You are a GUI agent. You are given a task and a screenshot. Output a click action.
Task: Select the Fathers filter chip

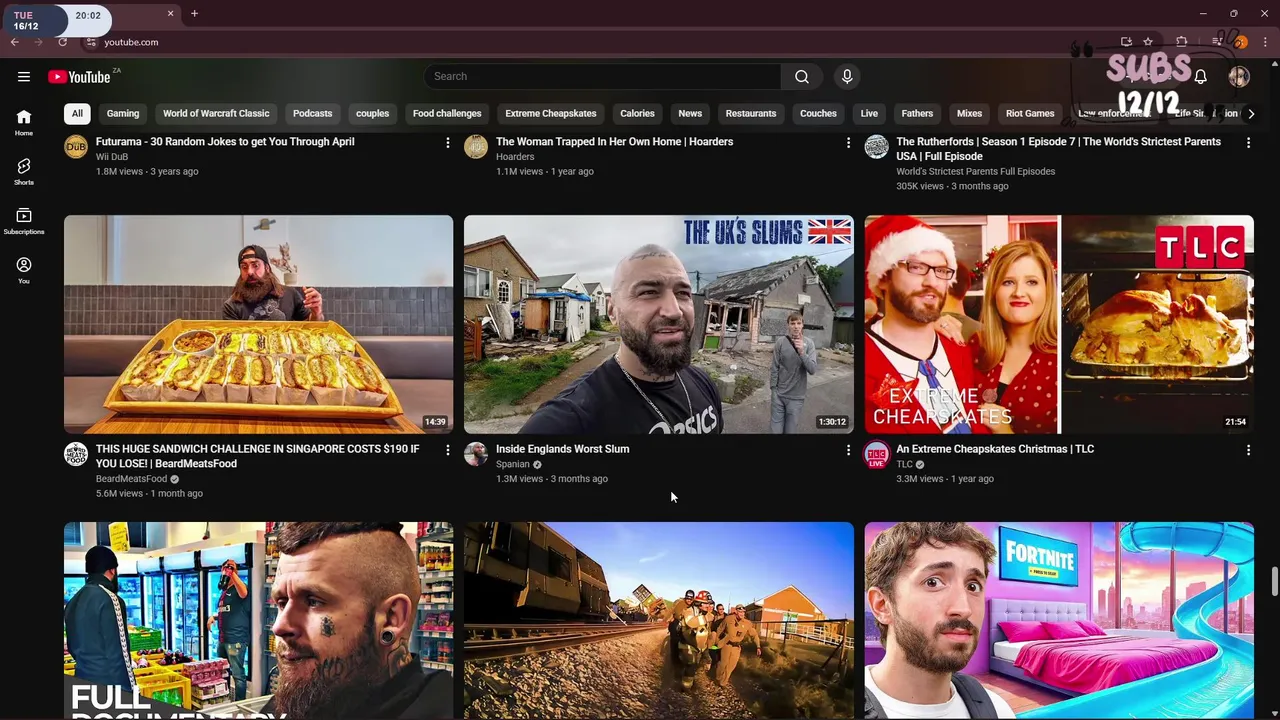(x=917, y=114)
